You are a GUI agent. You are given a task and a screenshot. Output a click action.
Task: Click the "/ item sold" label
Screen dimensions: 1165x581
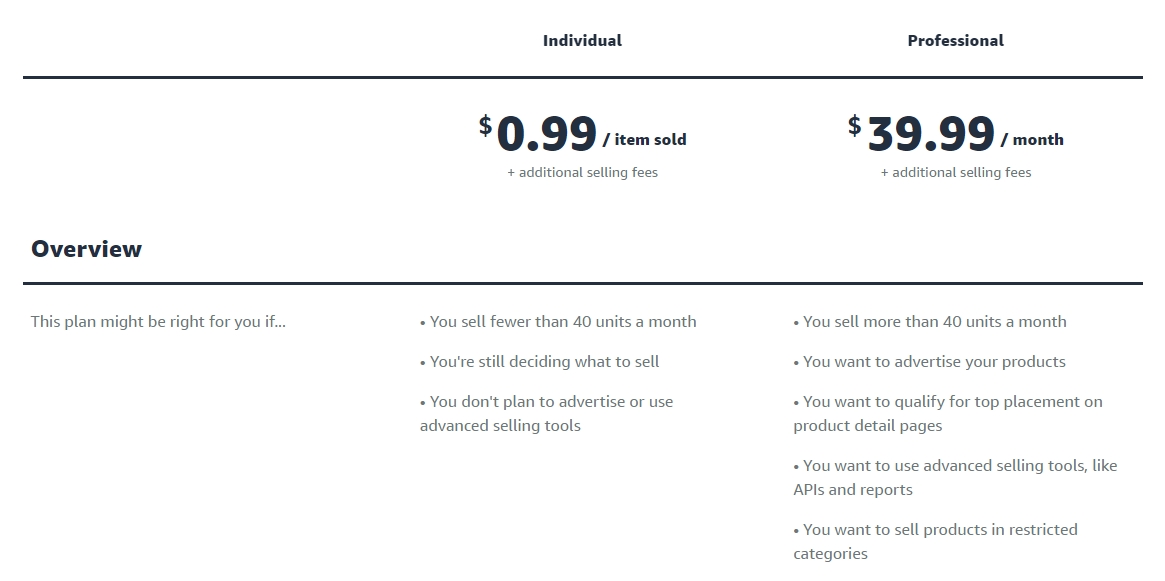coord(645,140)
